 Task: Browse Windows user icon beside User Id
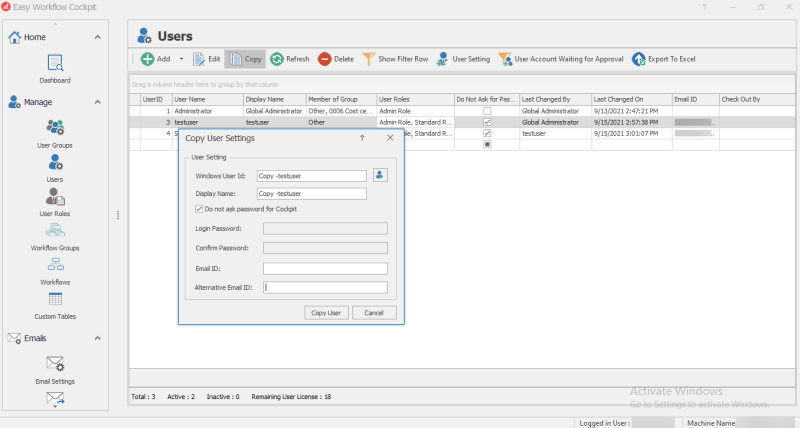click(380, 175)
